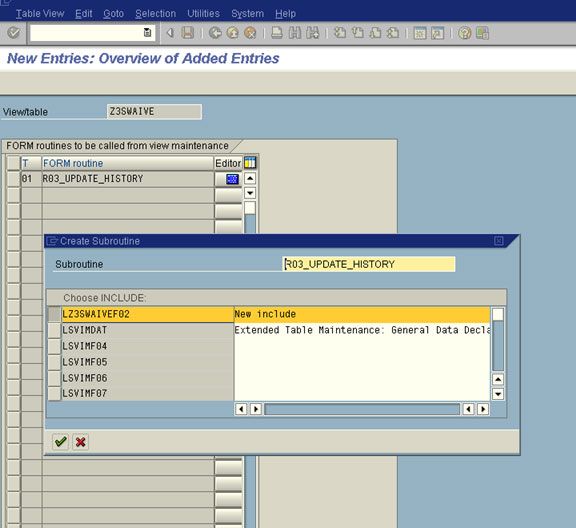576x528 pixels.
Task: Select row for LSVIMF04 include
Action: coord(54,346)
